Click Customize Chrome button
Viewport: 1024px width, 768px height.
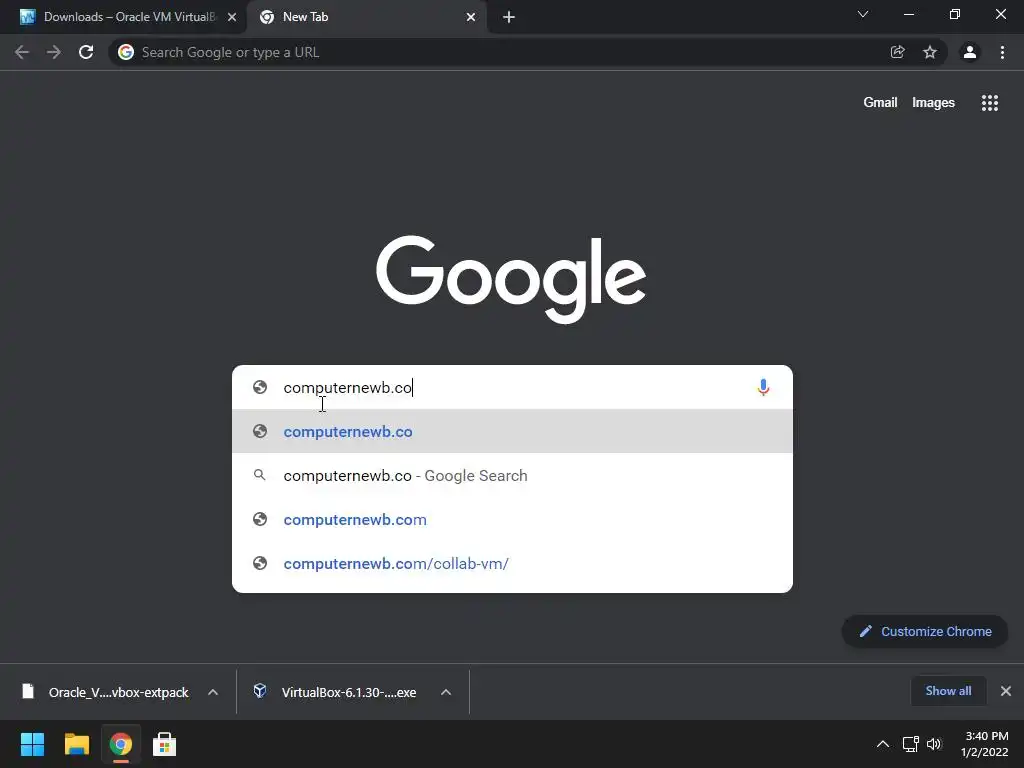tap(925, 632)
